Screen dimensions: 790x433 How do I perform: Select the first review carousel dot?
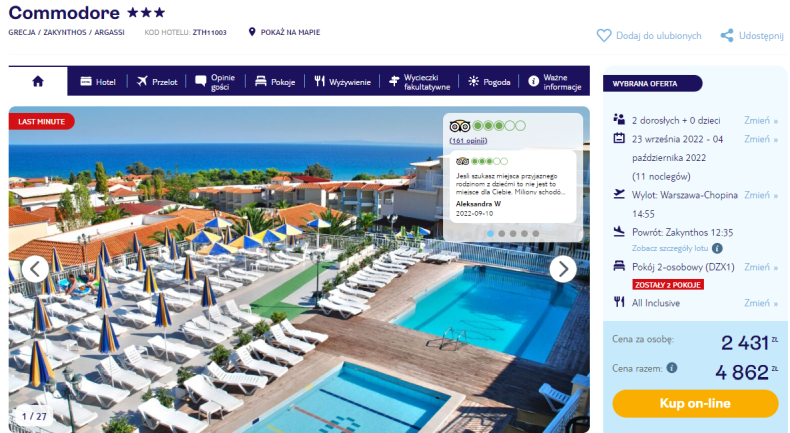coord(490,233)
